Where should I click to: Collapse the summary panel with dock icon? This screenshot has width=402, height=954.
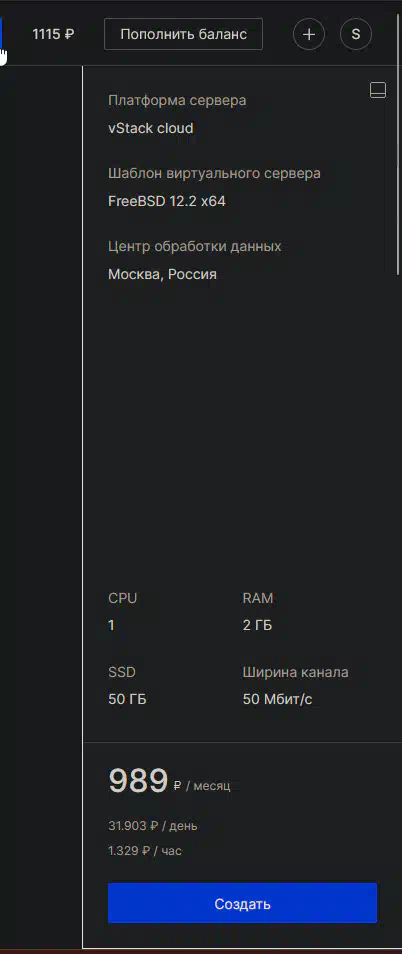(378, 90)
